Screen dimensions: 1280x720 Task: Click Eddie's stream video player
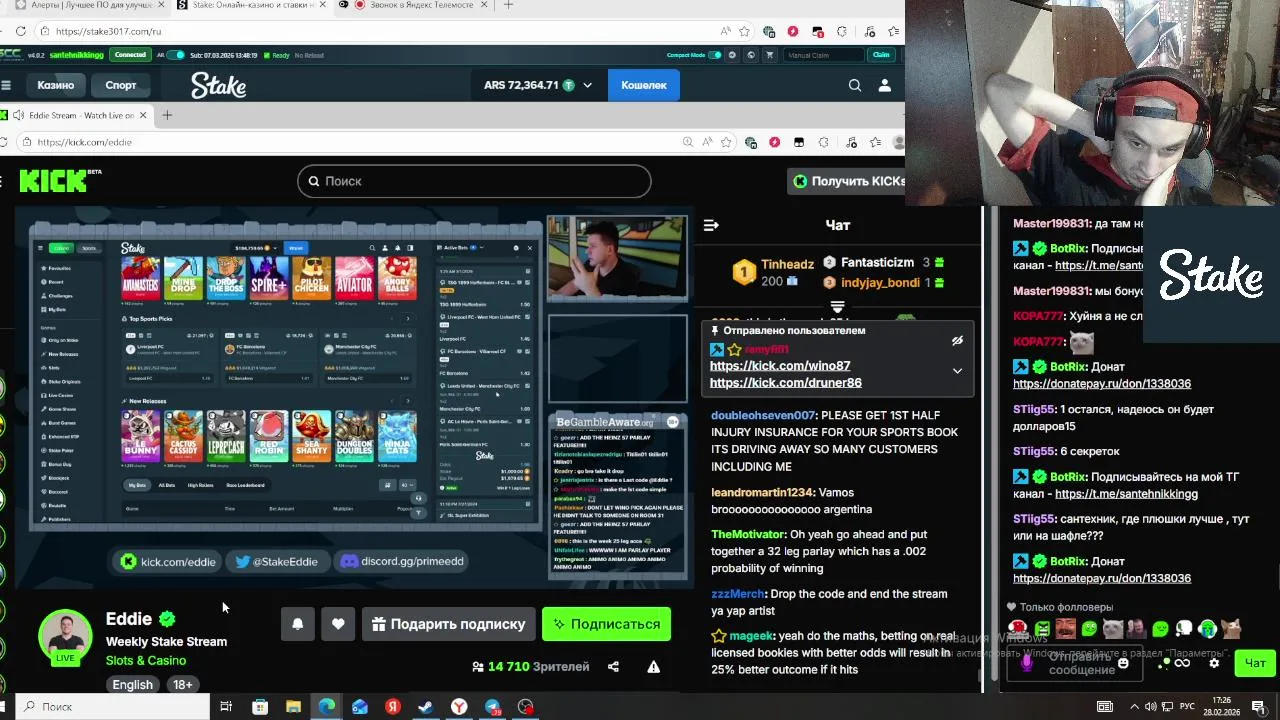click(x=353, y=396)
